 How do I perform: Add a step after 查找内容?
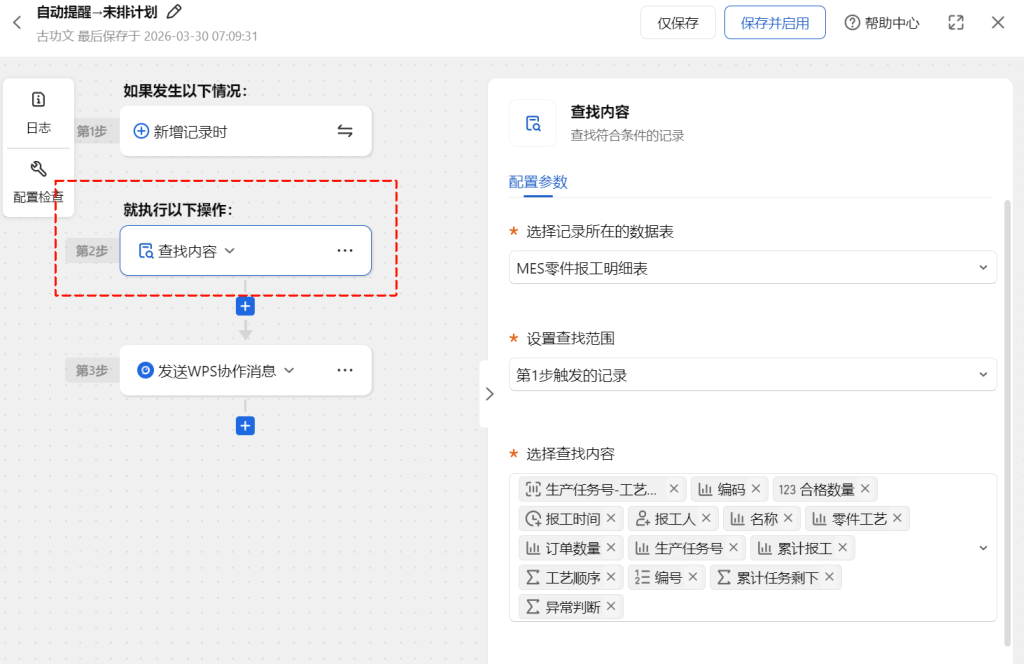pos(246,306)
